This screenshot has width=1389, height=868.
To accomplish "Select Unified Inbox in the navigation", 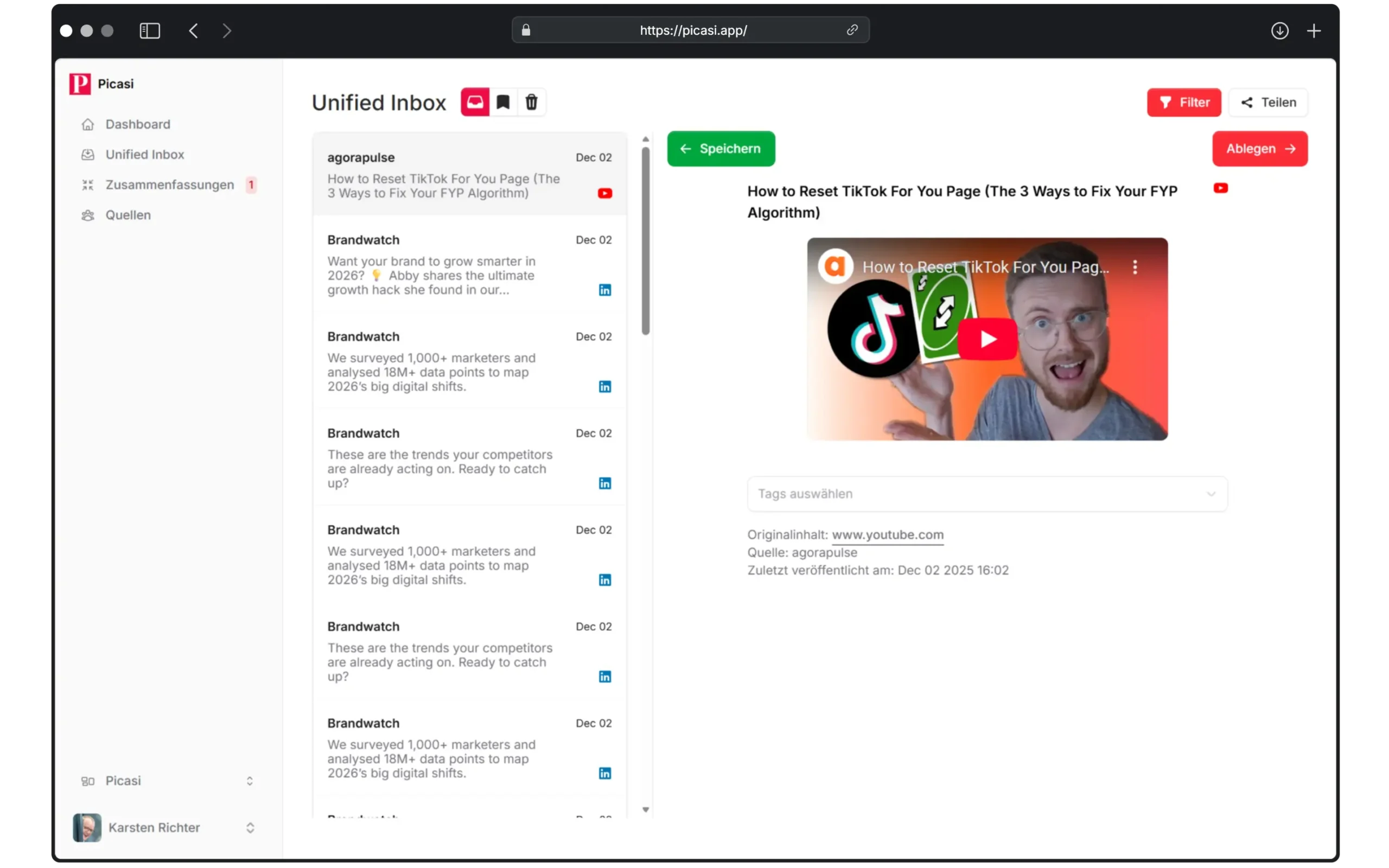I will click(145, 154).
